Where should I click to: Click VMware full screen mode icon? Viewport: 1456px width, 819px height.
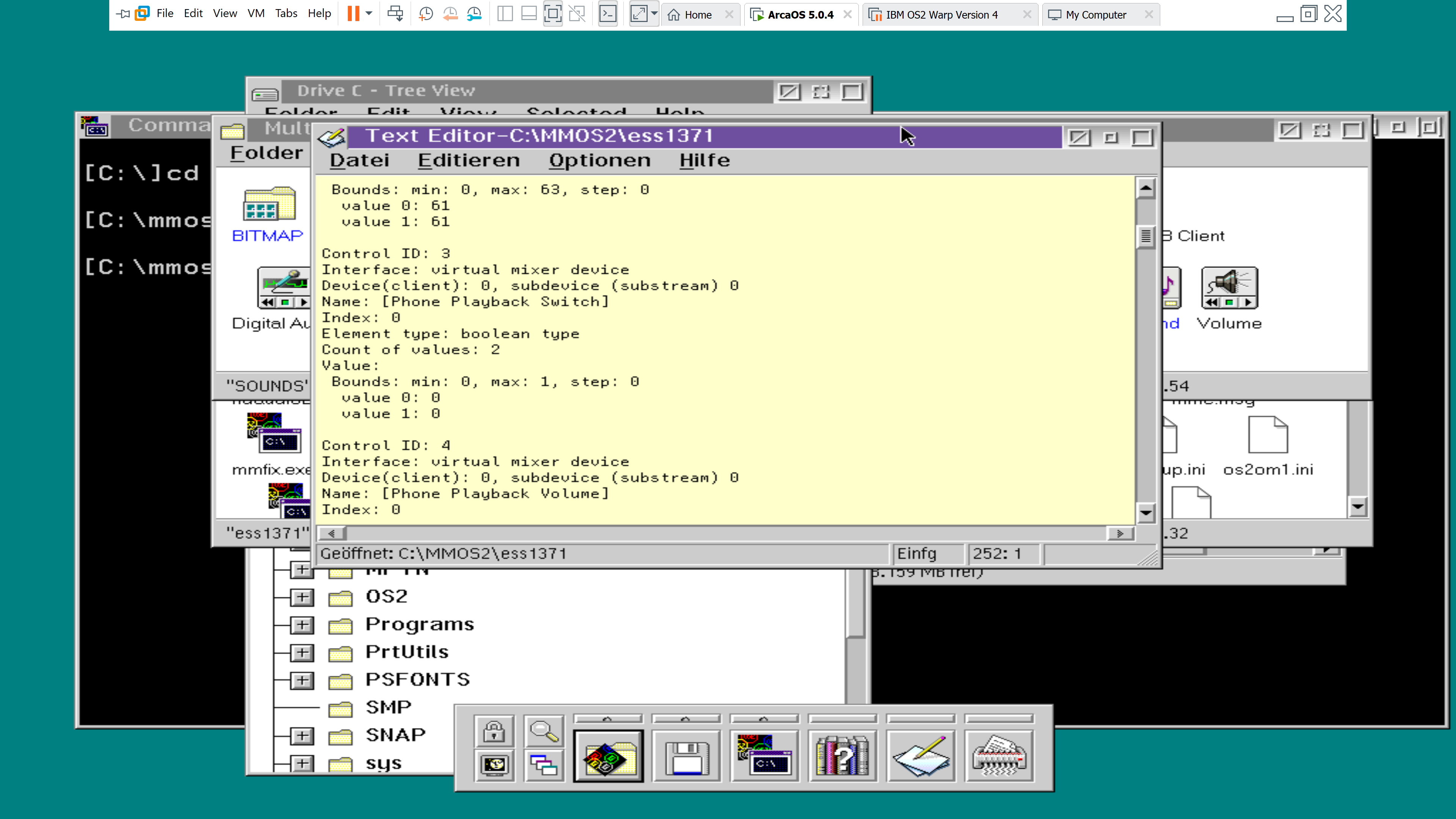(552, 14)
